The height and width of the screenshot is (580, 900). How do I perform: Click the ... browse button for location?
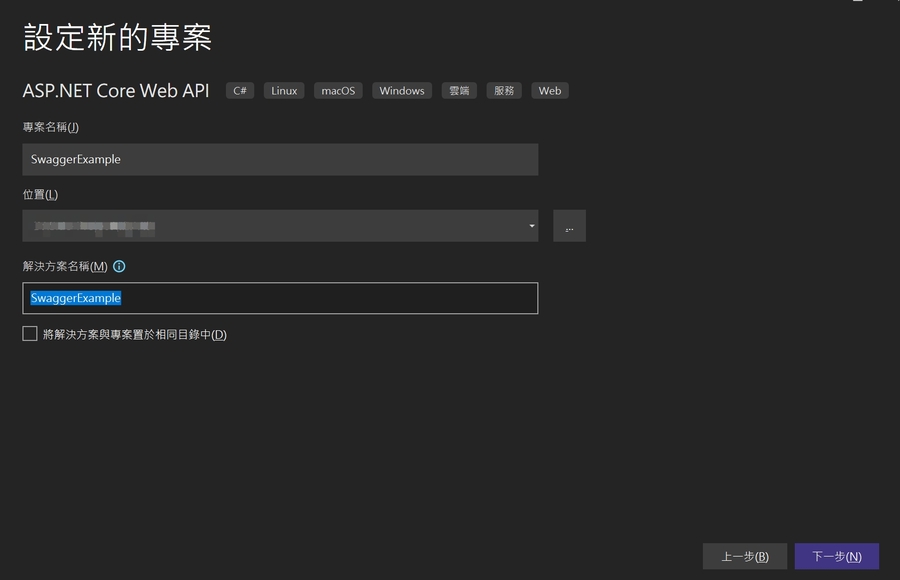click(569, 226)
